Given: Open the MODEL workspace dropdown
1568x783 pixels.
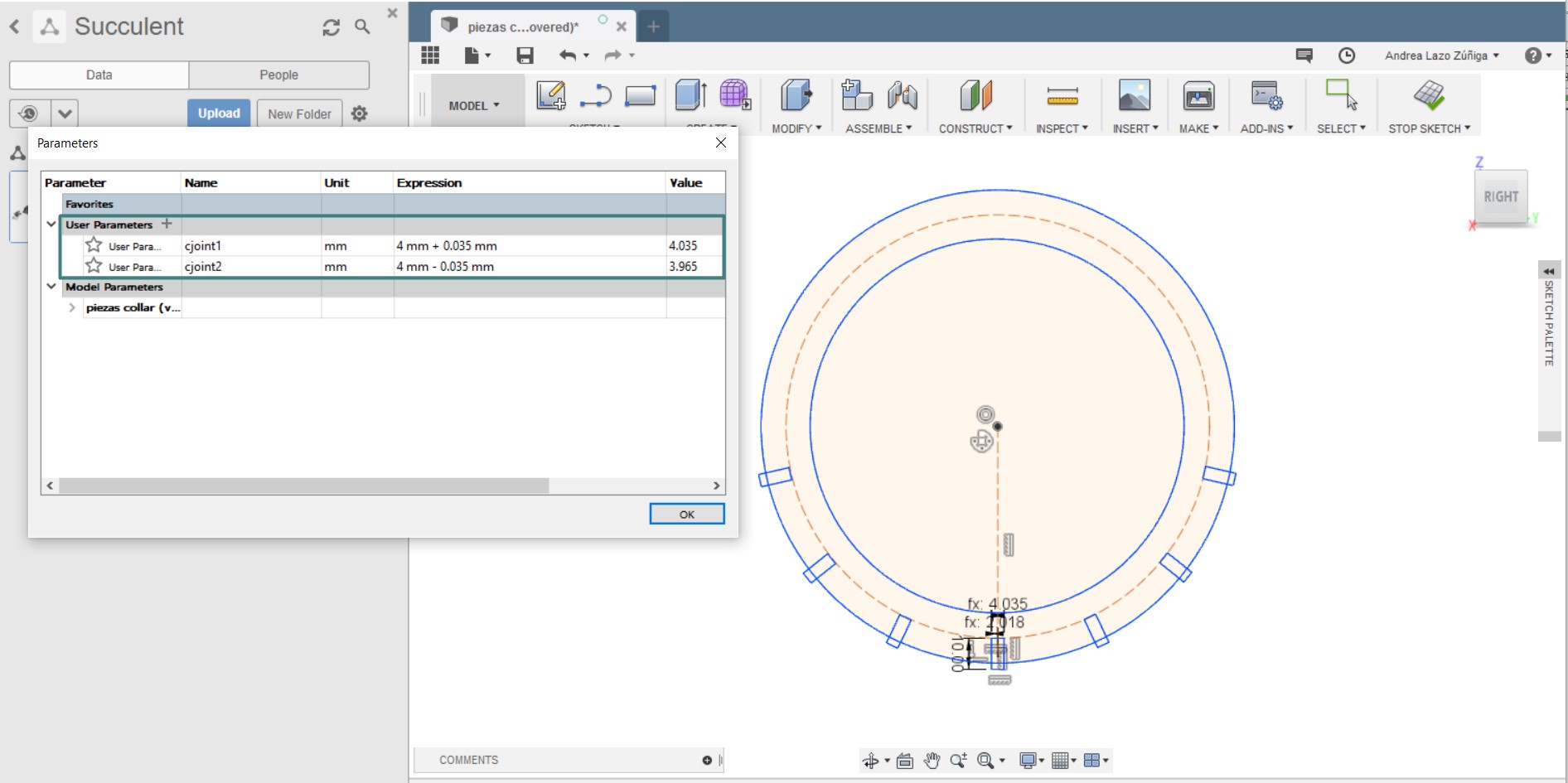Looking at the screenshot, I should click(474, 105).
